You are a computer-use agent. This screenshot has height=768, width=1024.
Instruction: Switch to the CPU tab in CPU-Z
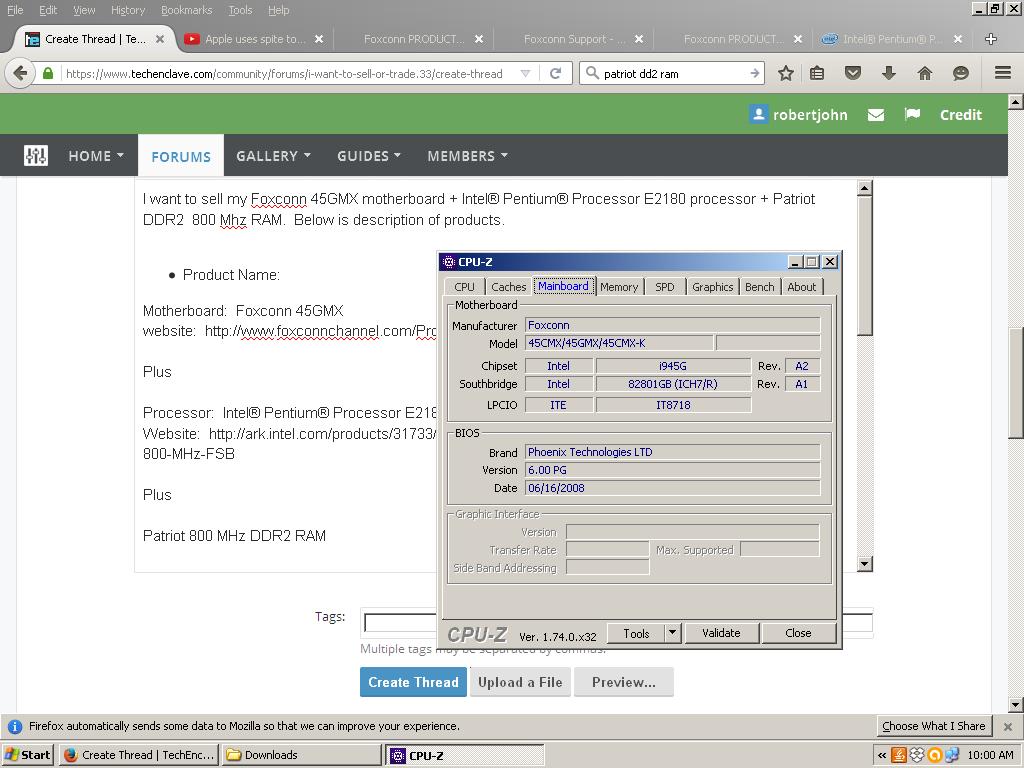464,287
